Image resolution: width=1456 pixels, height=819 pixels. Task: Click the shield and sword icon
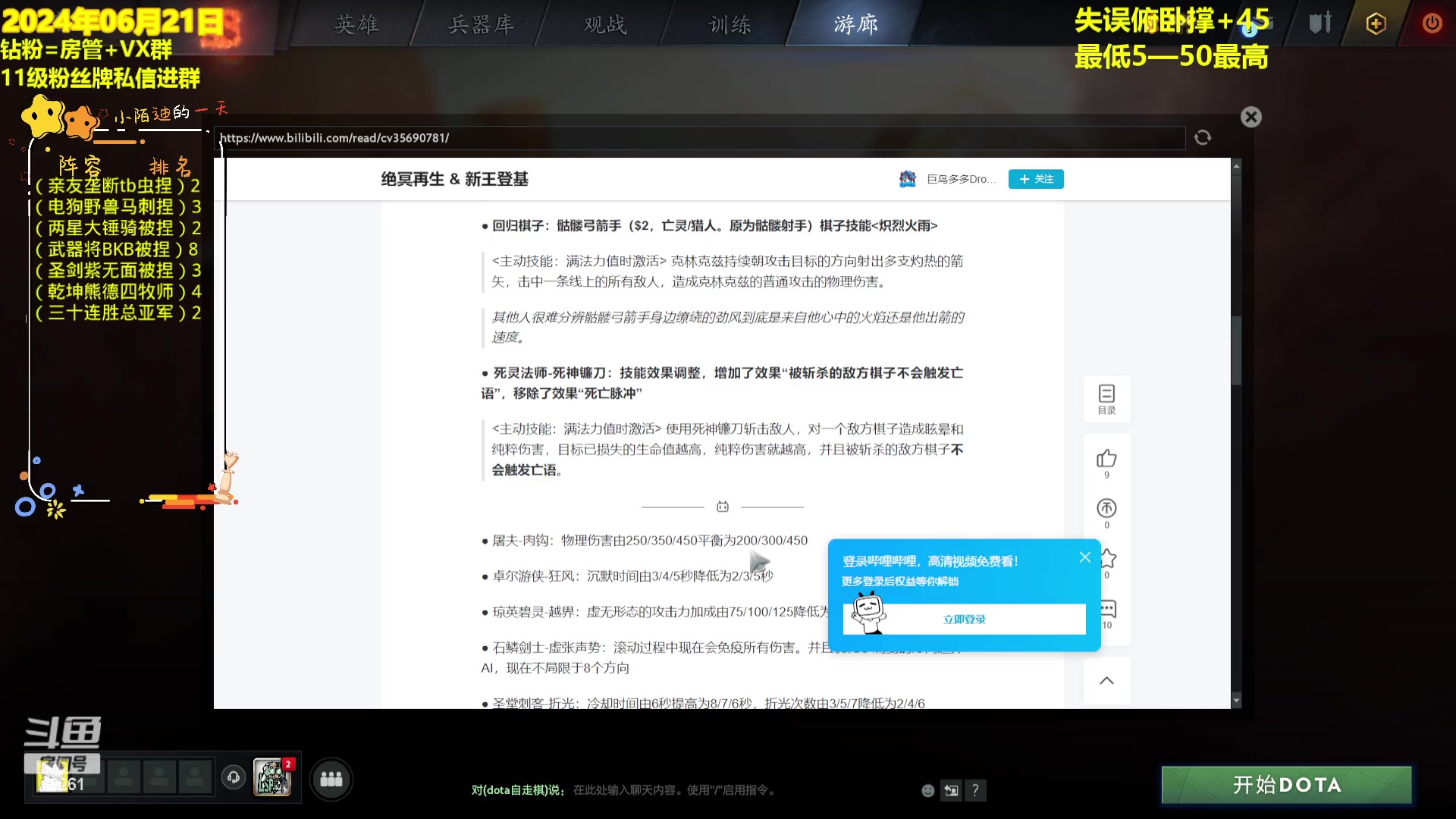pyautogui.click(x=1320, y=23)
